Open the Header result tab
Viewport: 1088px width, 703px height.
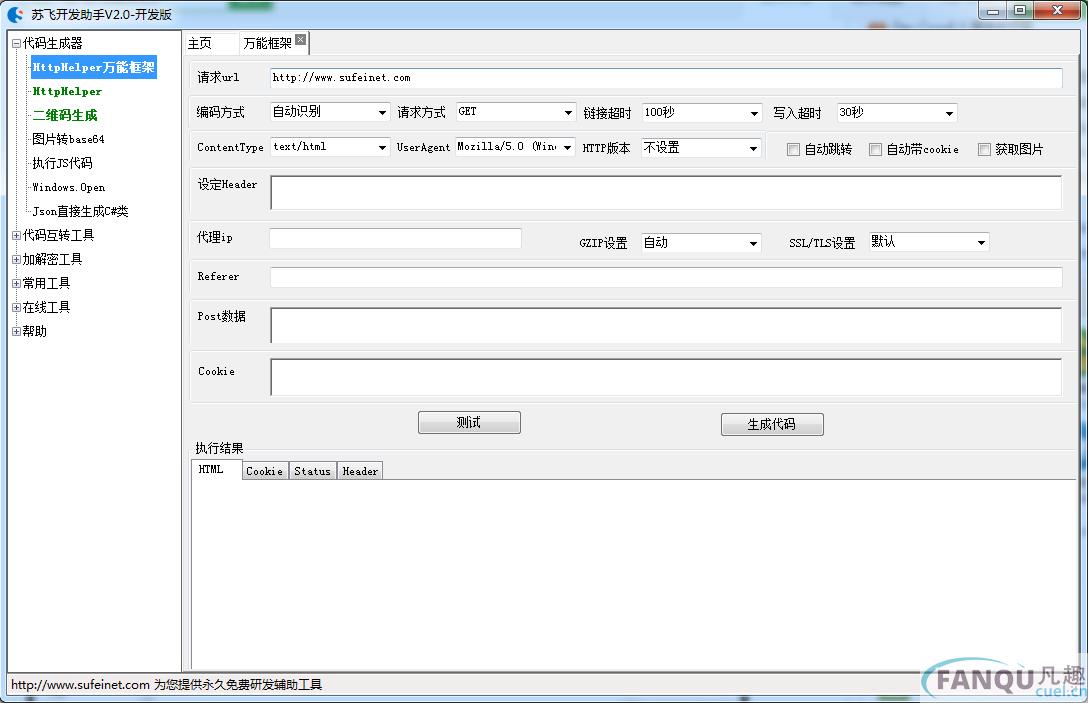pyautogui.click(x=360, y=471)
